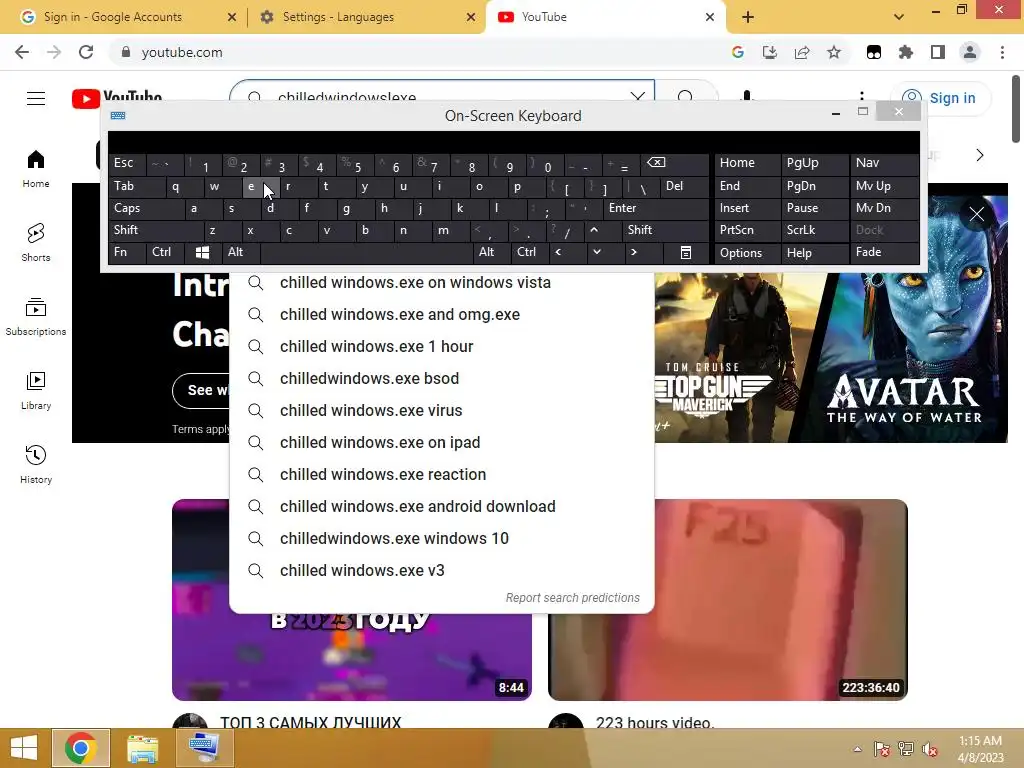Open a new Chrome tab
This screenshot has height=768, width=1024.
[x=748, y=17]
